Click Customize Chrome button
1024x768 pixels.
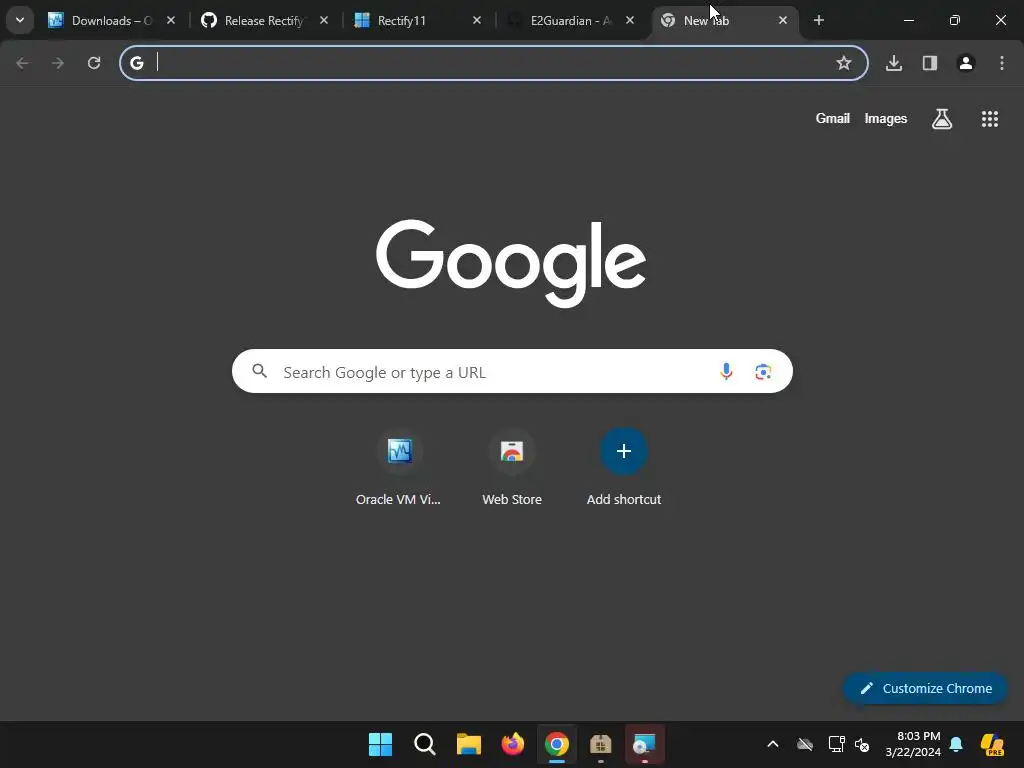pos(925,688)
